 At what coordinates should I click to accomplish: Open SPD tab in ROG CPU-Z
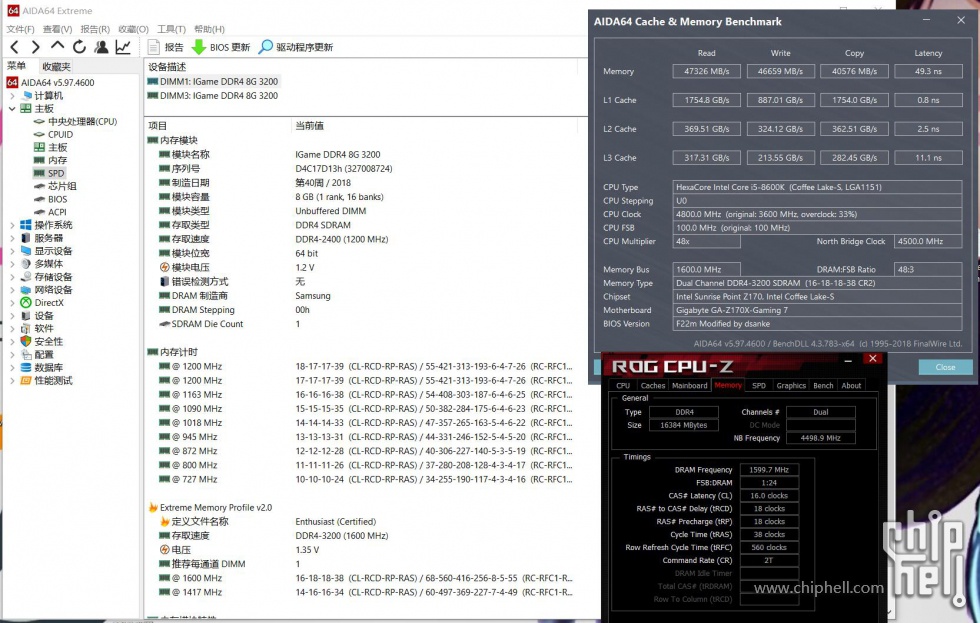[759, 386]
